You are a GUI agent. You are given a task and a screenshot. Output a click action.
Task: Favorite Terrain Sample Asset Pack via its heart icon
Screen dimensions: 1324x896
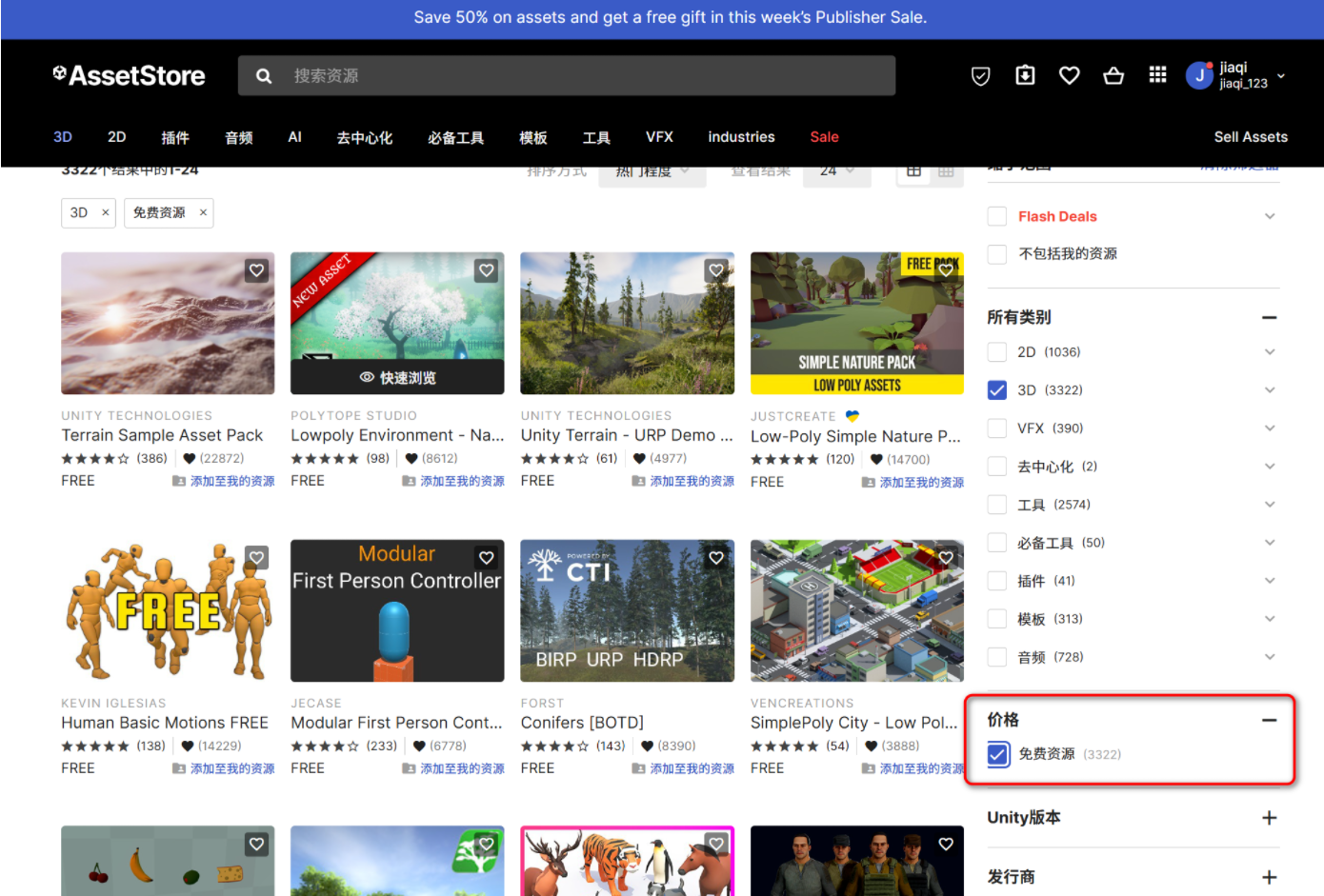tap(256, 270)
